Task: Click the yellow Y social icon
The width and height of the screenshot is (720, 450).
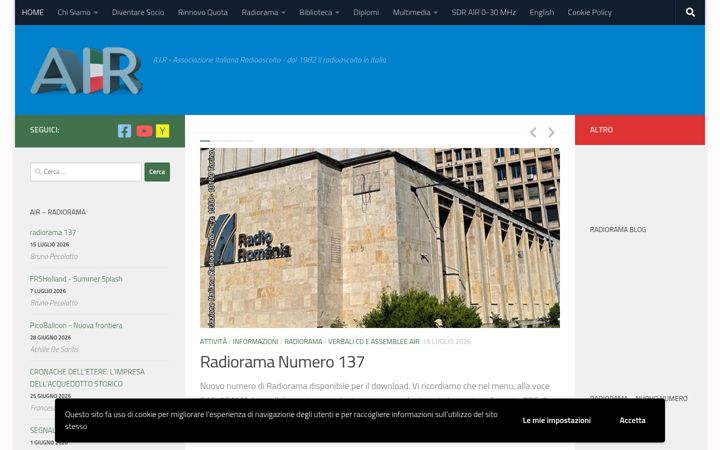Action: click(162, 131)
